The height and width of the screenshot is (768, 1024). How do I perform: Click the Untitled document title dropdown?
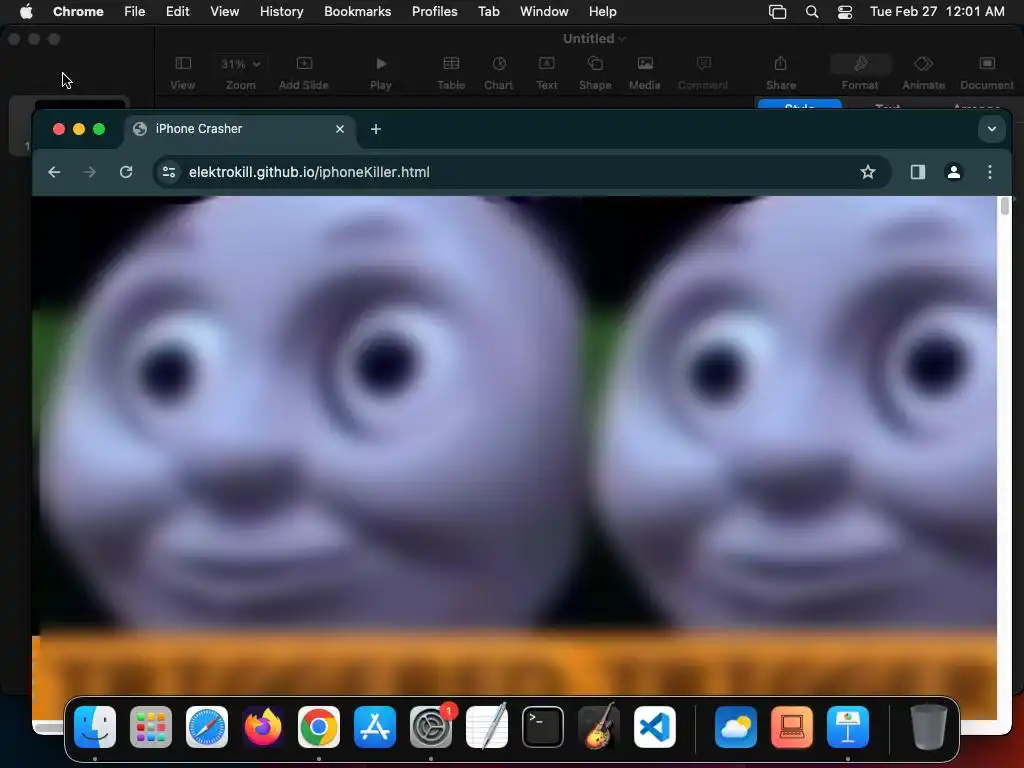click(x=594, y=39)
